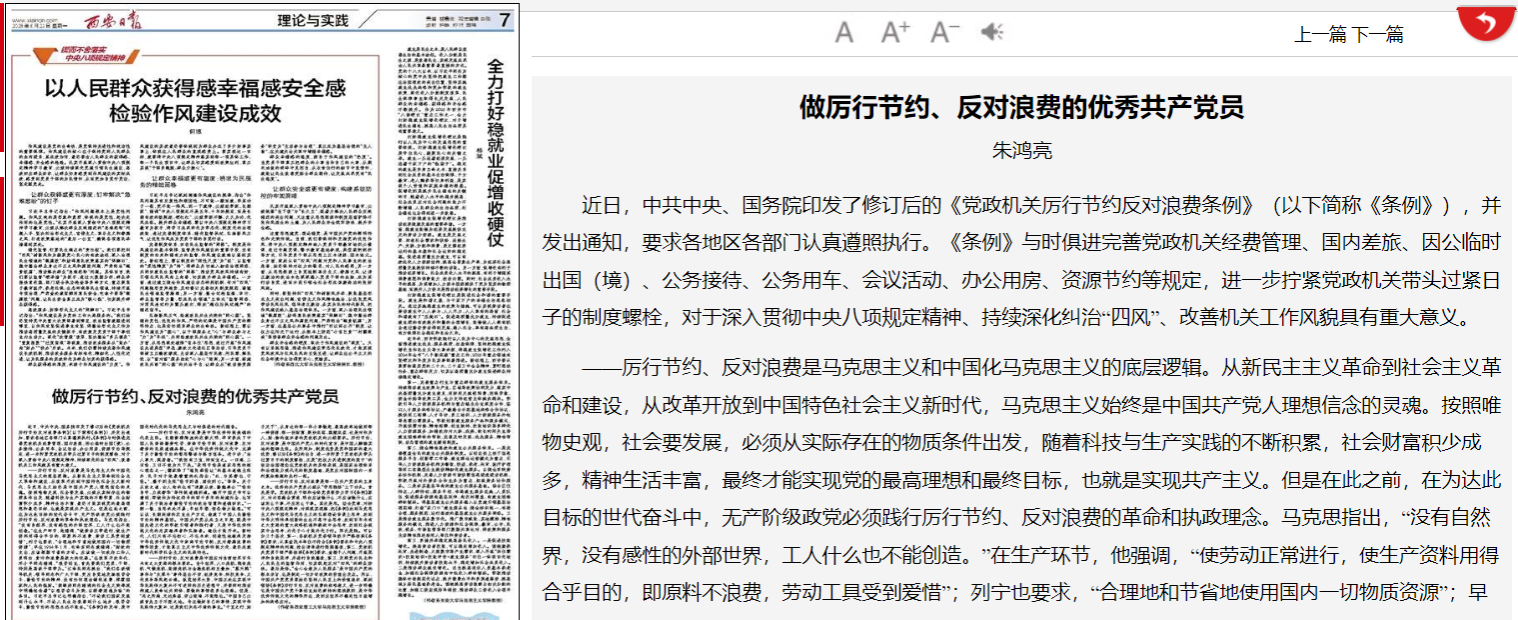The width and height of the screenshot is (1518, 620).
Task: Click the 理论与实践 section title
Action: point(311,20)
